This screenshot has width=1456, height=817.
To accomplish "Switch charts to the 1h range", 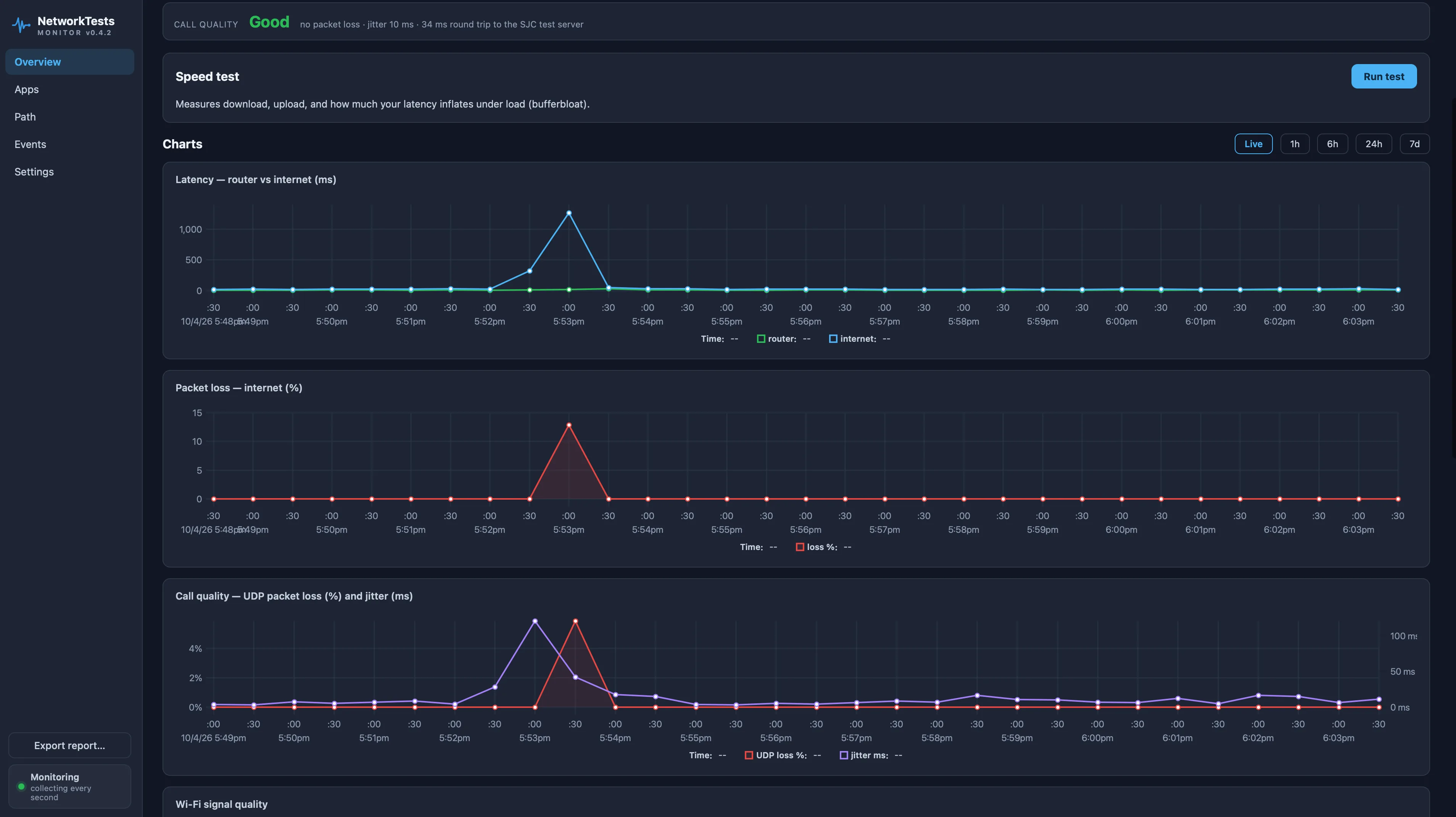I will [x=1294, y=143].
